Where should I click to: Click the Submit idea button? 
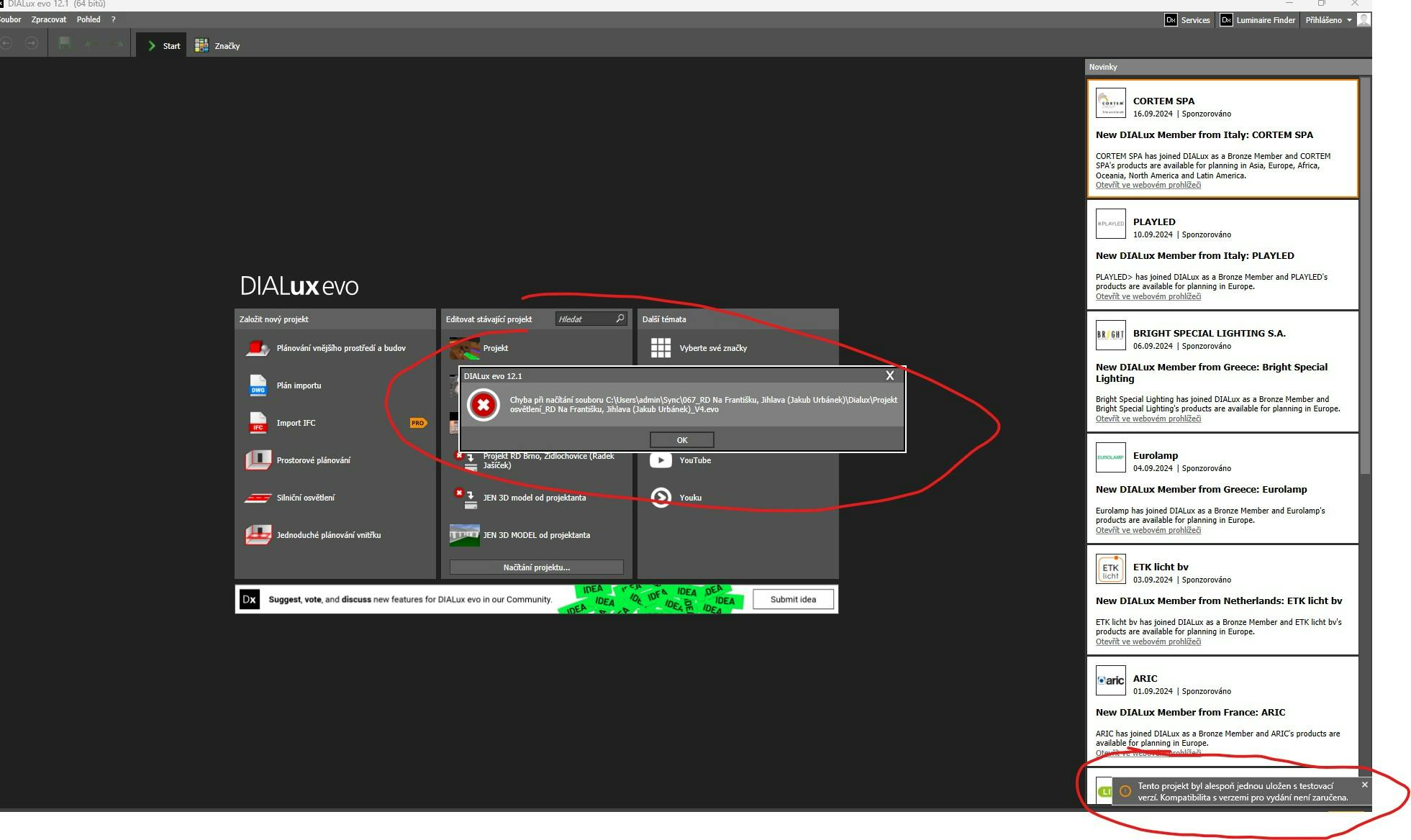pos(793,599)
